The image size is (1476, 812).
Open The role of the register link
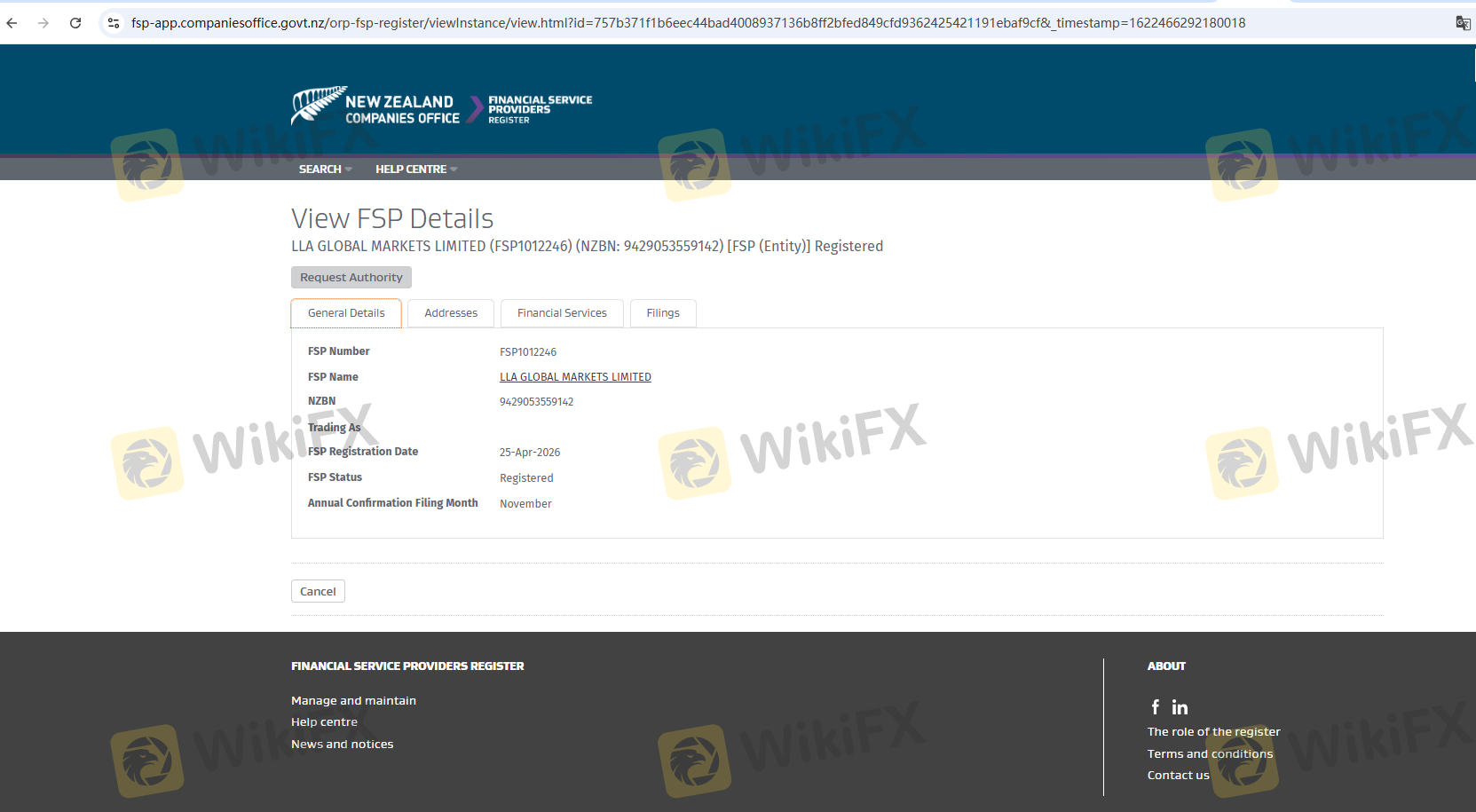tap(1213, 732)
